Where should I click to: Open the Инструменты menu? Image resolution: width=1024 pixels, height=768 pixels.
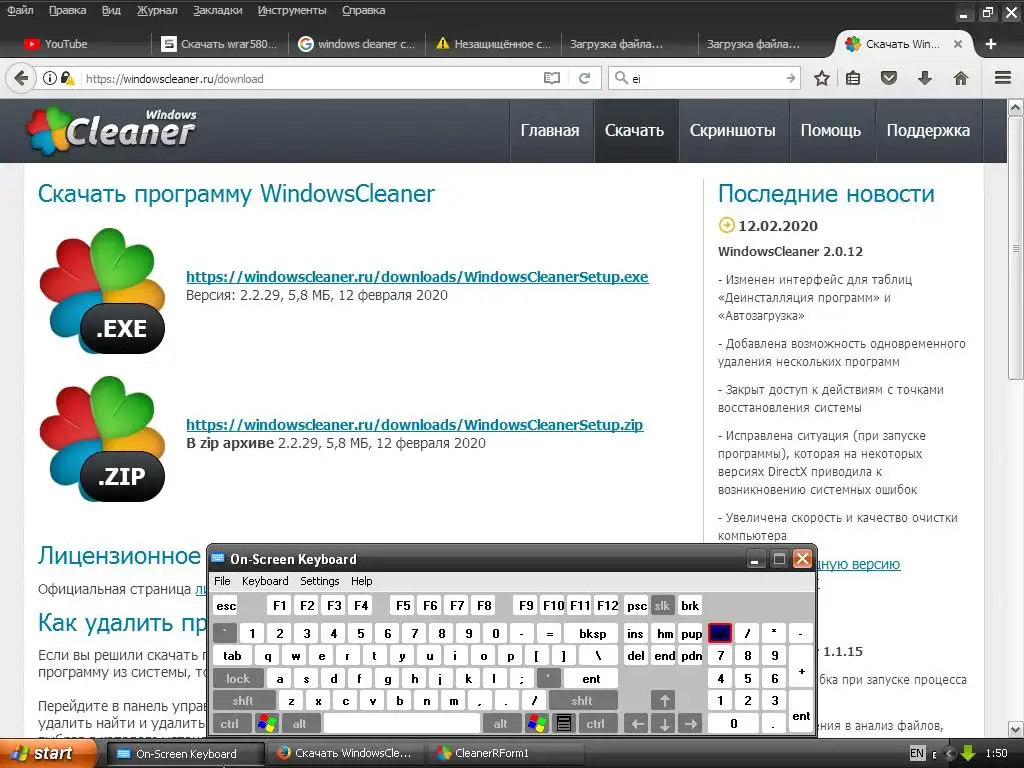pos(292,10)
